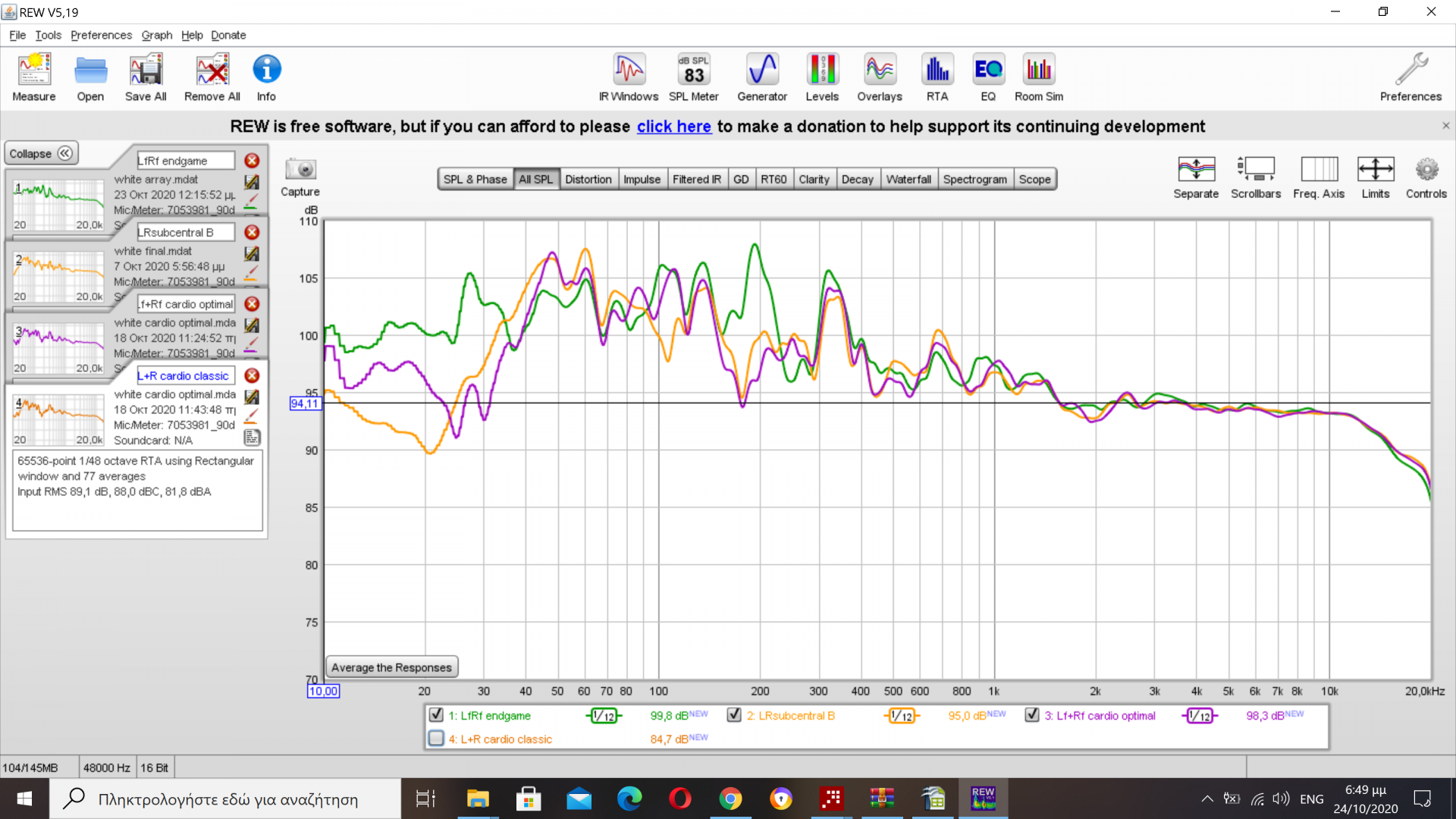Uncheck the 1: LfRf endgame trace checkbox

pyautogui.click(x=436, y=714)
